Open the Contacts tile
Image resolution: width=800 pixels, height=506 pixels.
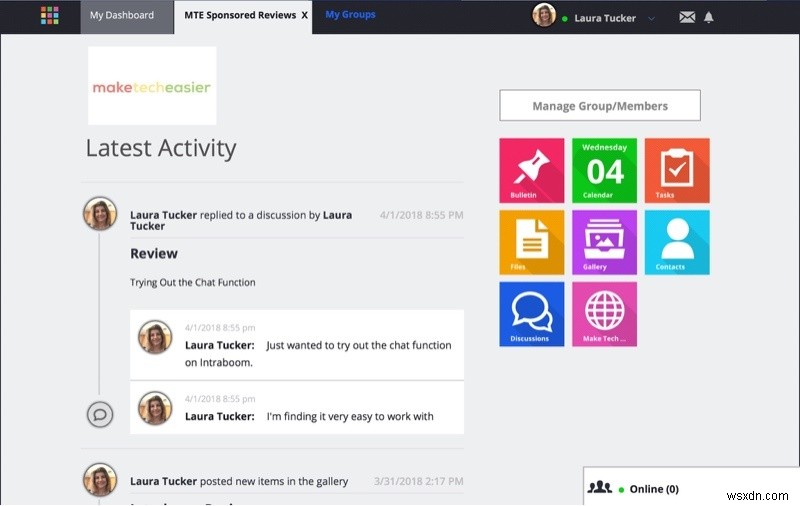point(677,242)
